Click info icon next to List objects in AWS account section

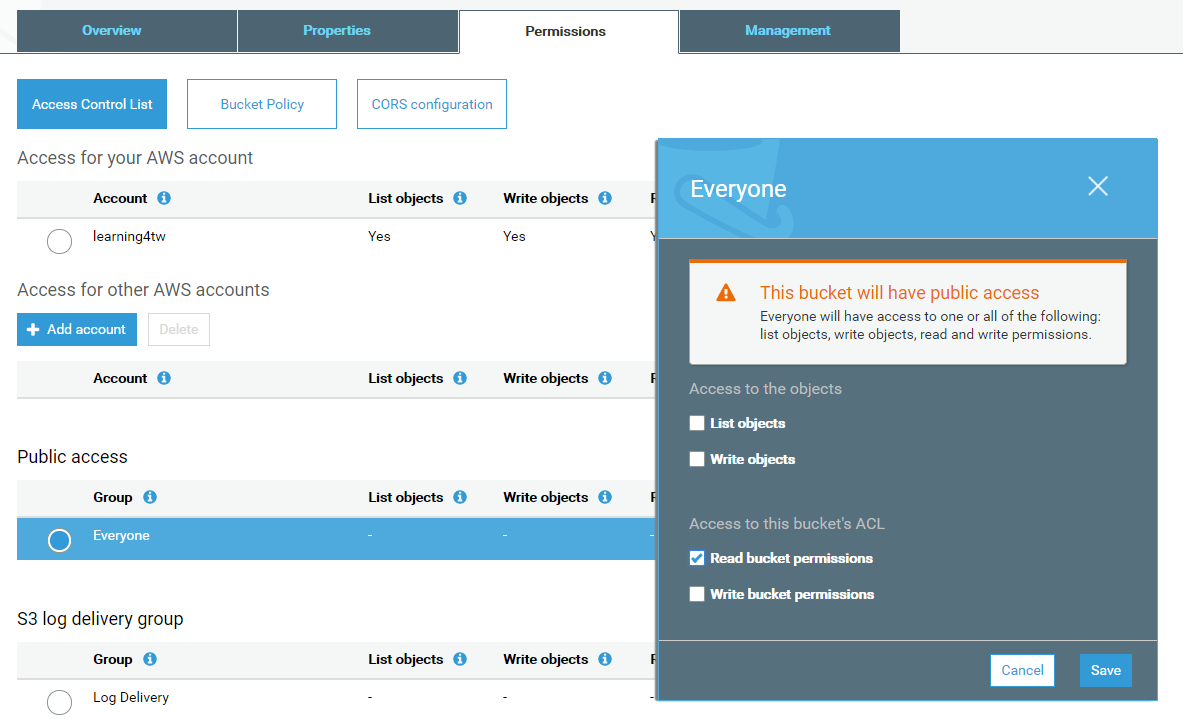pyautogui.click(x=460, y=198)
